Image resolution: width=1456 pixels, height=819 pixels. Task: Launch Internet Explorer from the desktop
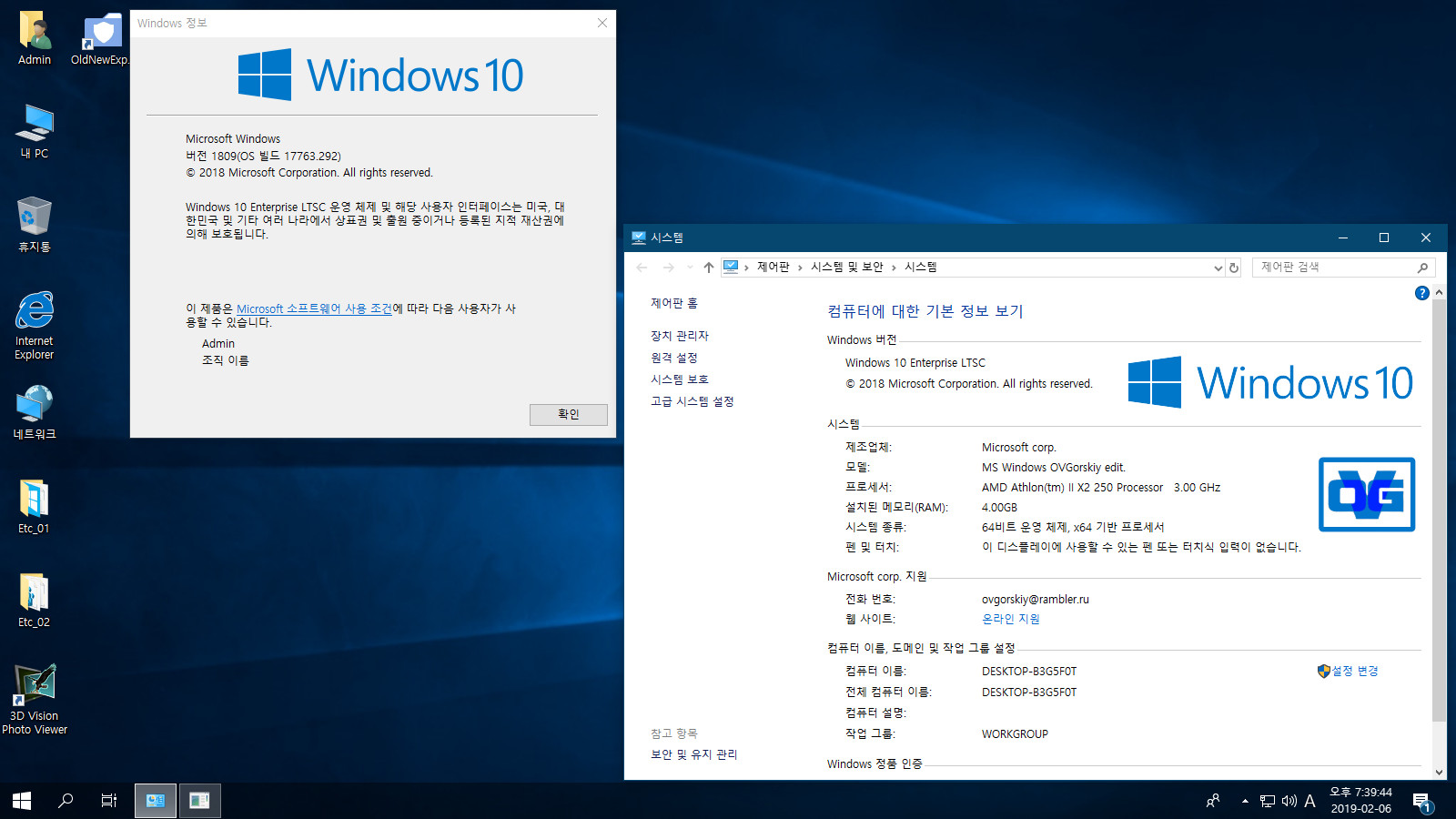[x=35, y=326]
